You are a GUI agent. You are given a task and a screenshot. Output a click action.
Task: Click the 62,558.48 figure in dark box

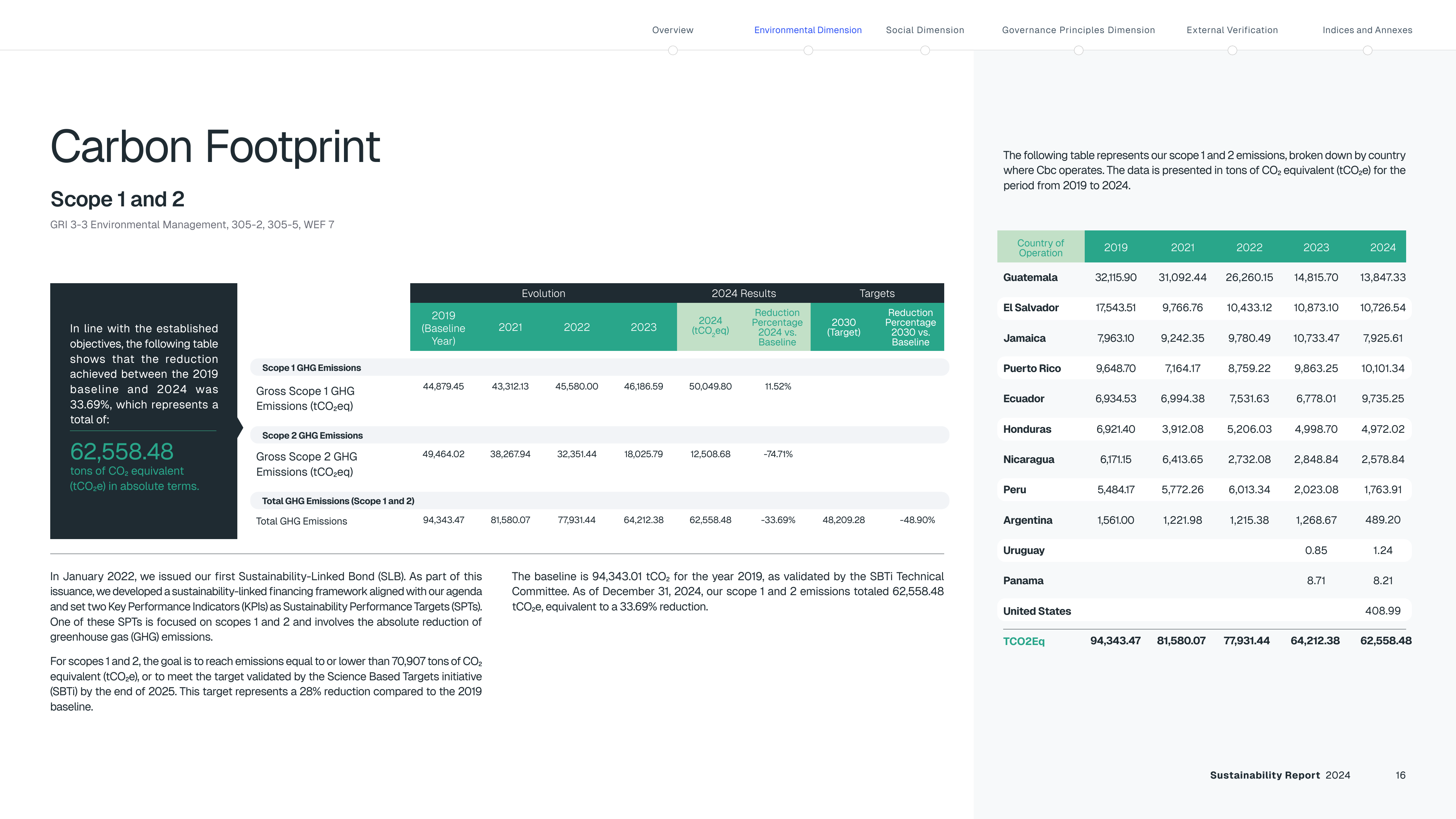(122, 451)
